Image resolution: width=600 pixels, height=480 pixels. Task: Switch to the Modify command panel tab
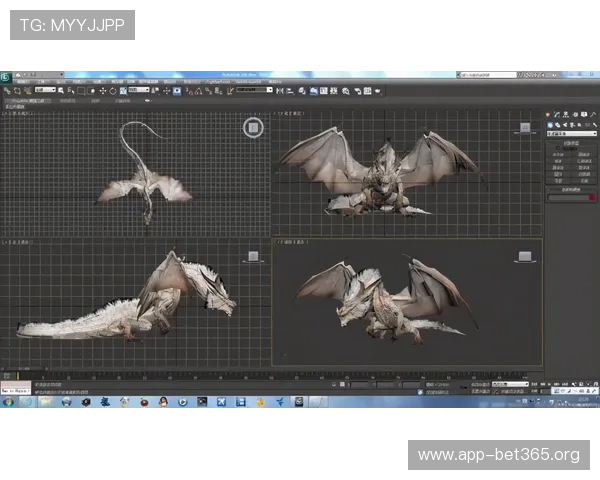click(557, 115)
